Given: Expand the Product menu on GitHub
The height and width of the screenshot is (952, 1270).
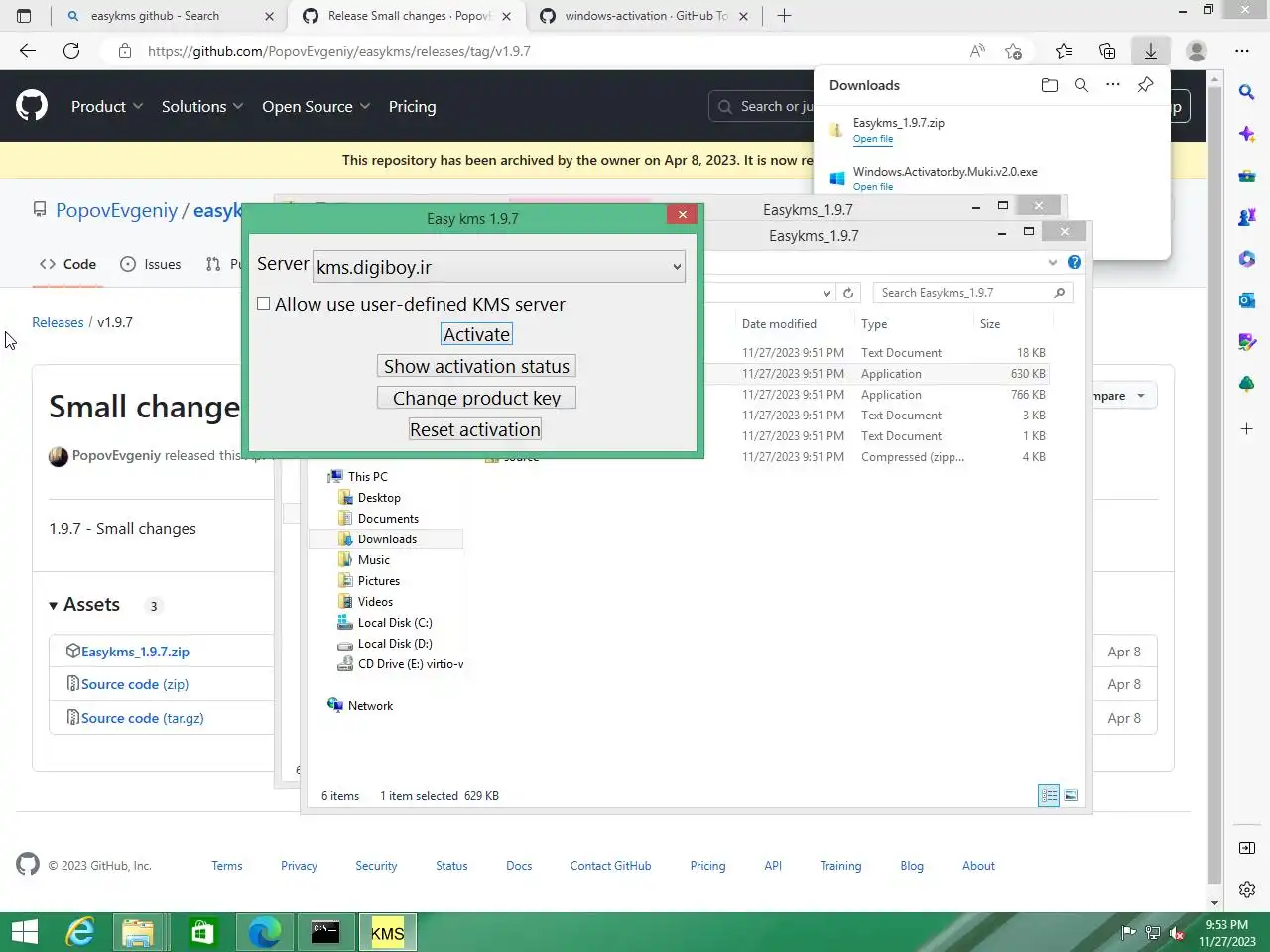Looking at the screenshot, I should click(x=107, y=107).
